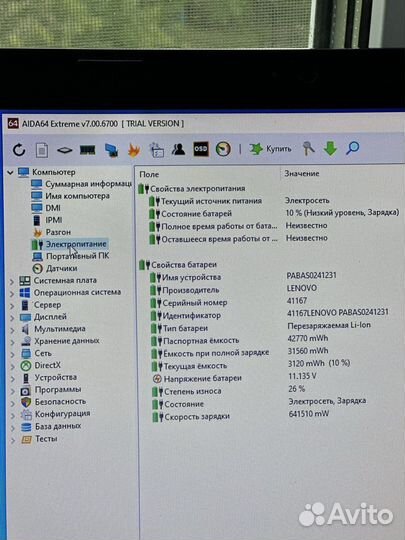Expand the Системная плата node
The width and height of the screenshot is (405, 540).
click(x=12, y=281)
